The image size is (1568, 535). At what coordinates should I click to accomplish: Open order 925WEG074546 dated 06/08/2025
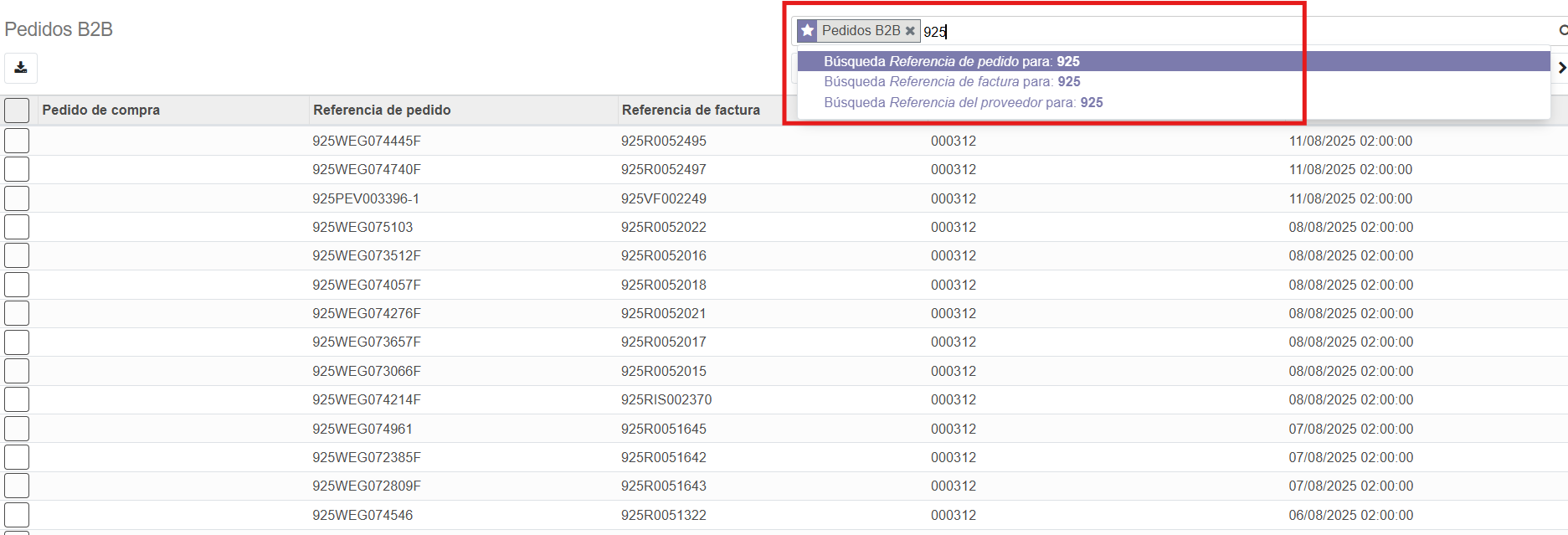click(362, 515)
